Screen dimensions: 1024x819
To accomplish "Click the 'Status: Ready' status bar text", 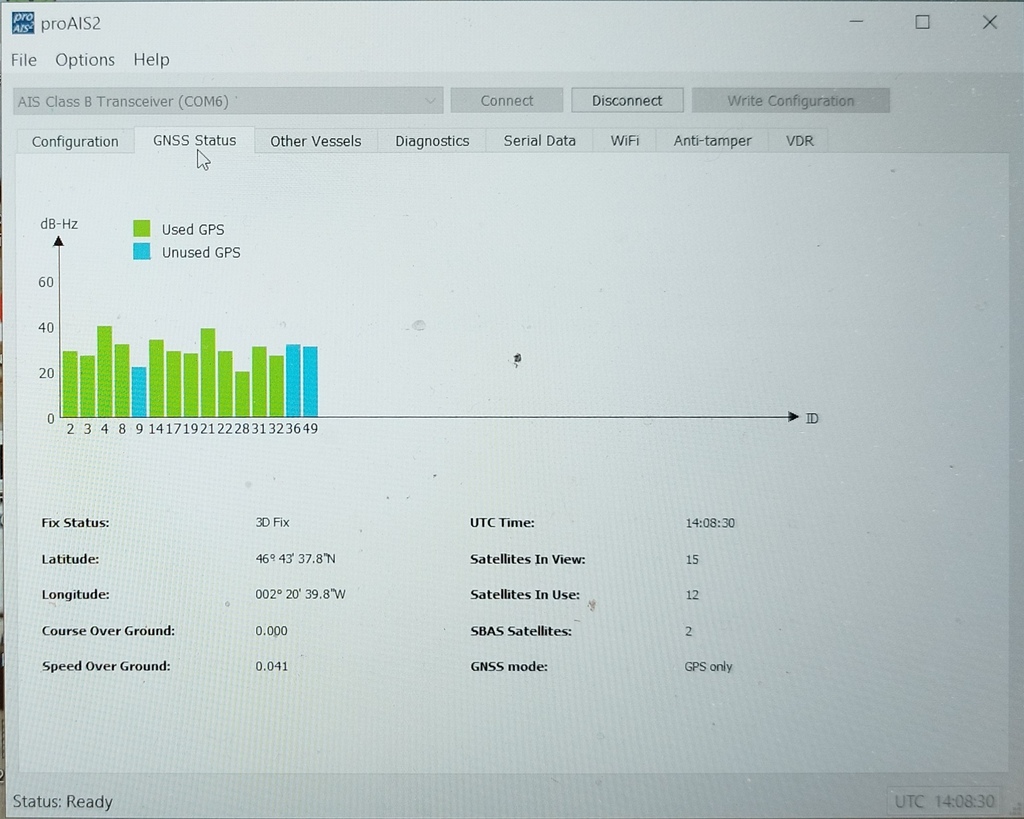I will [63, 801].
